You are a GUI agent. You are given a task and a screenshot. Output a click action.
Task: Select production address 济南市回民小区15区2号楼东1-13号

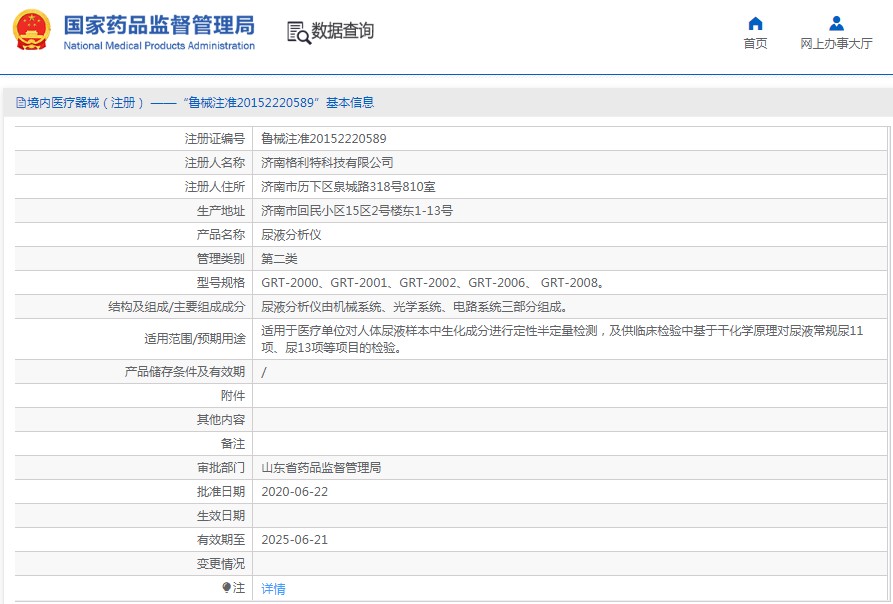pos(357,211)
